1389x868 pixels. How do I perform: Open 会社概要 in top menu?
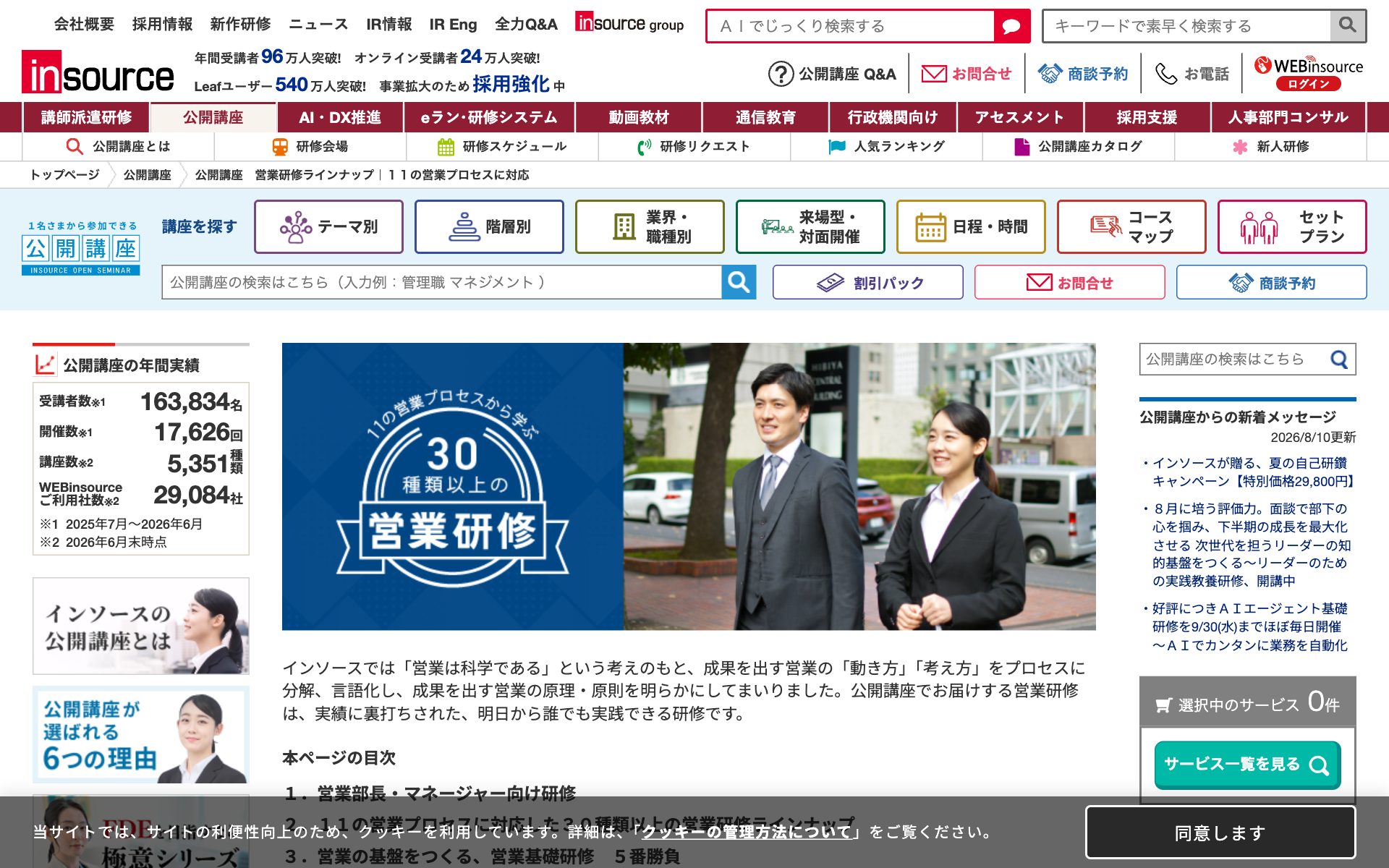coord(84,25)
